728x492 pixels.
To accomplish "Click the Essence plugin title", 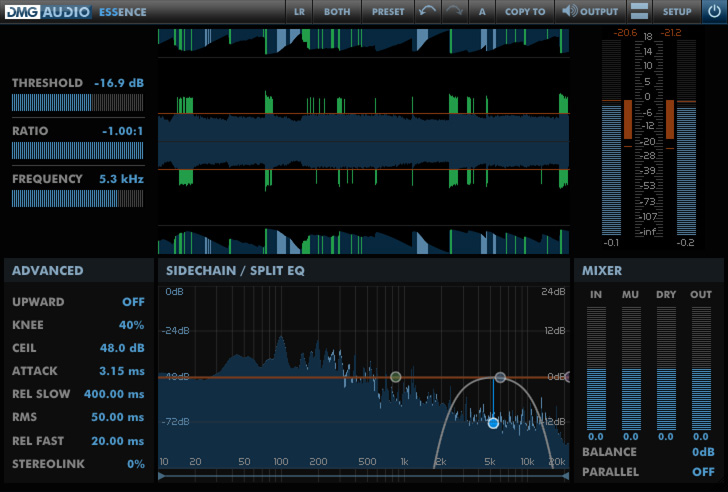I will point(123,12).
